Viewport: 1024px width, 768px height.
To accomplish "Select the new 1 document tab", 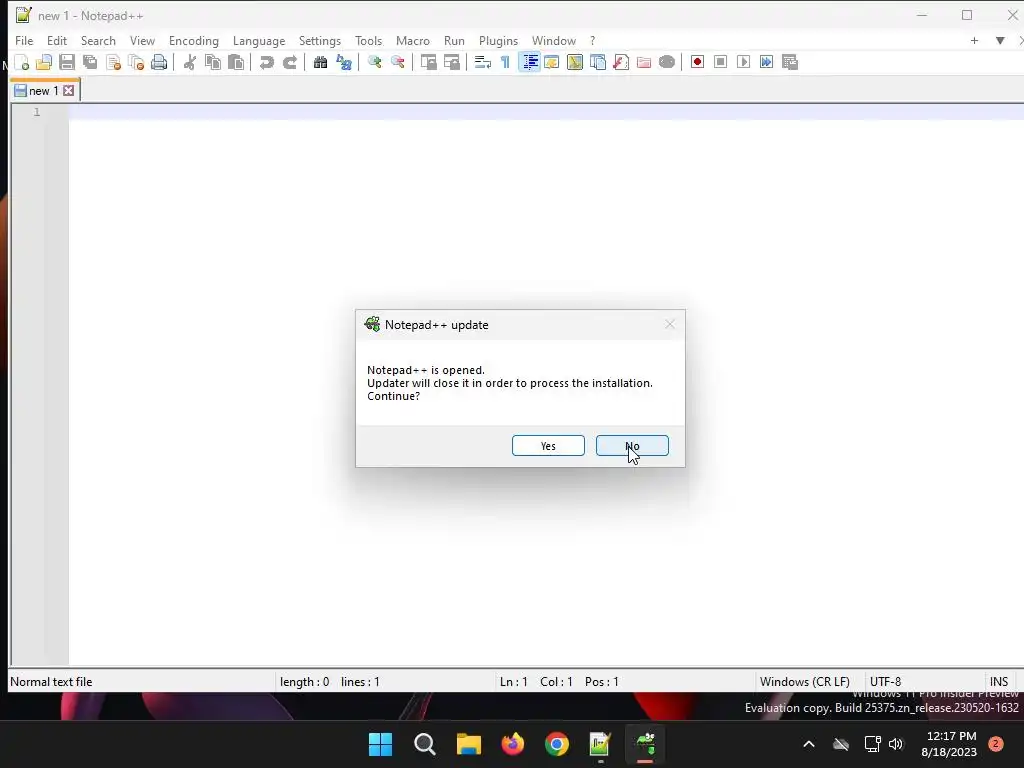I will coord(44,91).
